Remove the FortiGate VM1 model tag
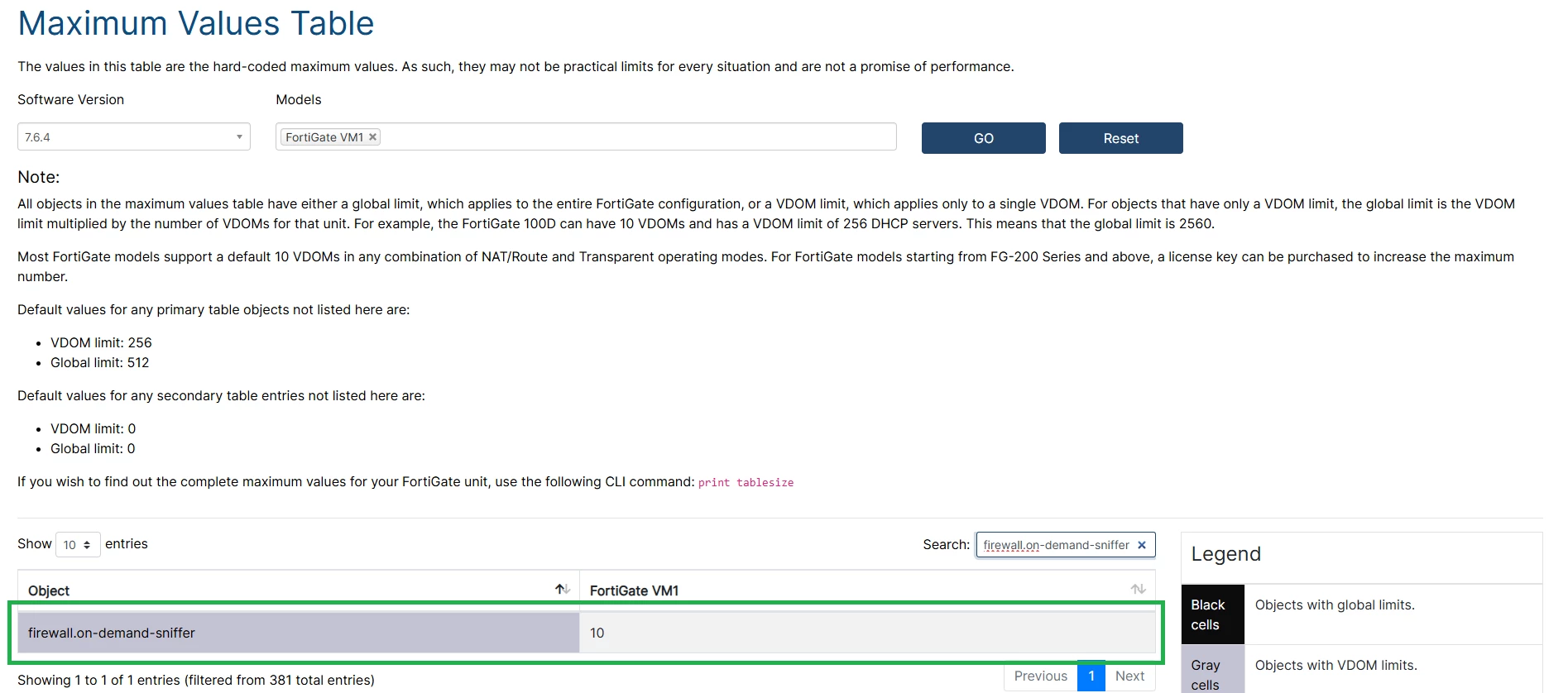Image resolution: width=1568 pixels, height=693 pixels. (372, 137)
